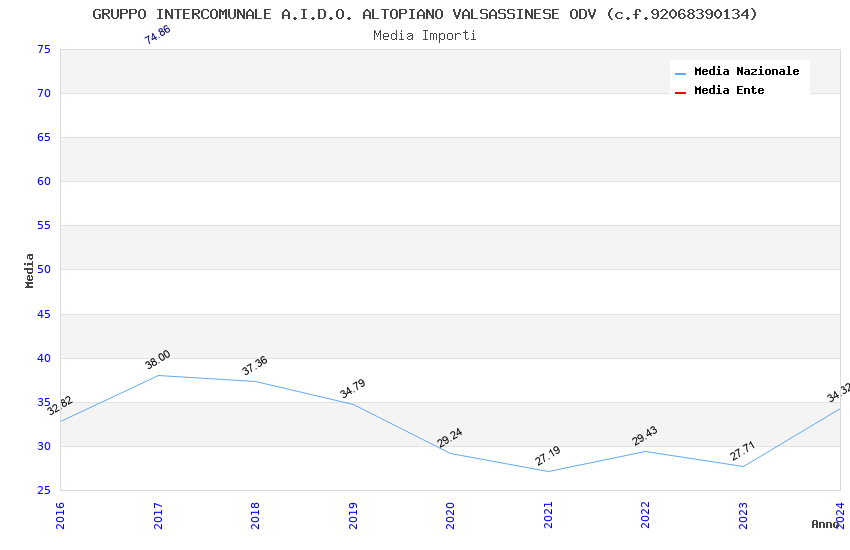Click the blue Media Nazionale legend swatch
The width and height of the screenshot is (850, 550).
[680, 73]
